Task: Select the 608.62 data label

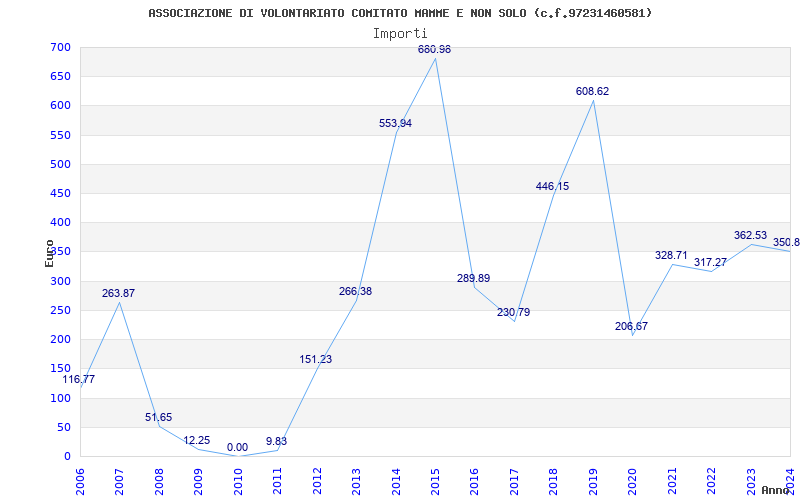Action: point(592,91)
